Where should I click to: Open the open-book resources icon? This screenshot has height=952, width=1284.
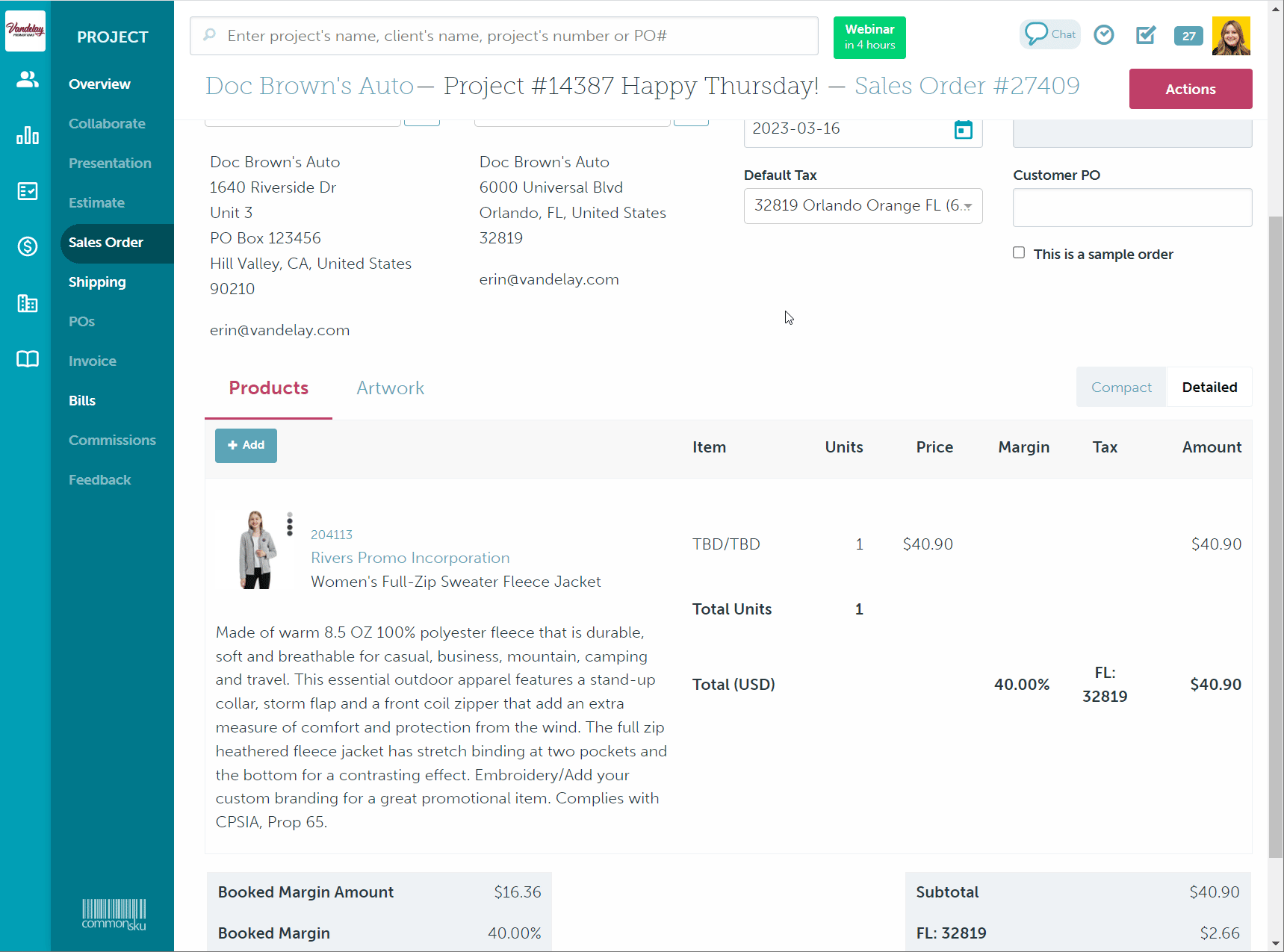[28, 359]
